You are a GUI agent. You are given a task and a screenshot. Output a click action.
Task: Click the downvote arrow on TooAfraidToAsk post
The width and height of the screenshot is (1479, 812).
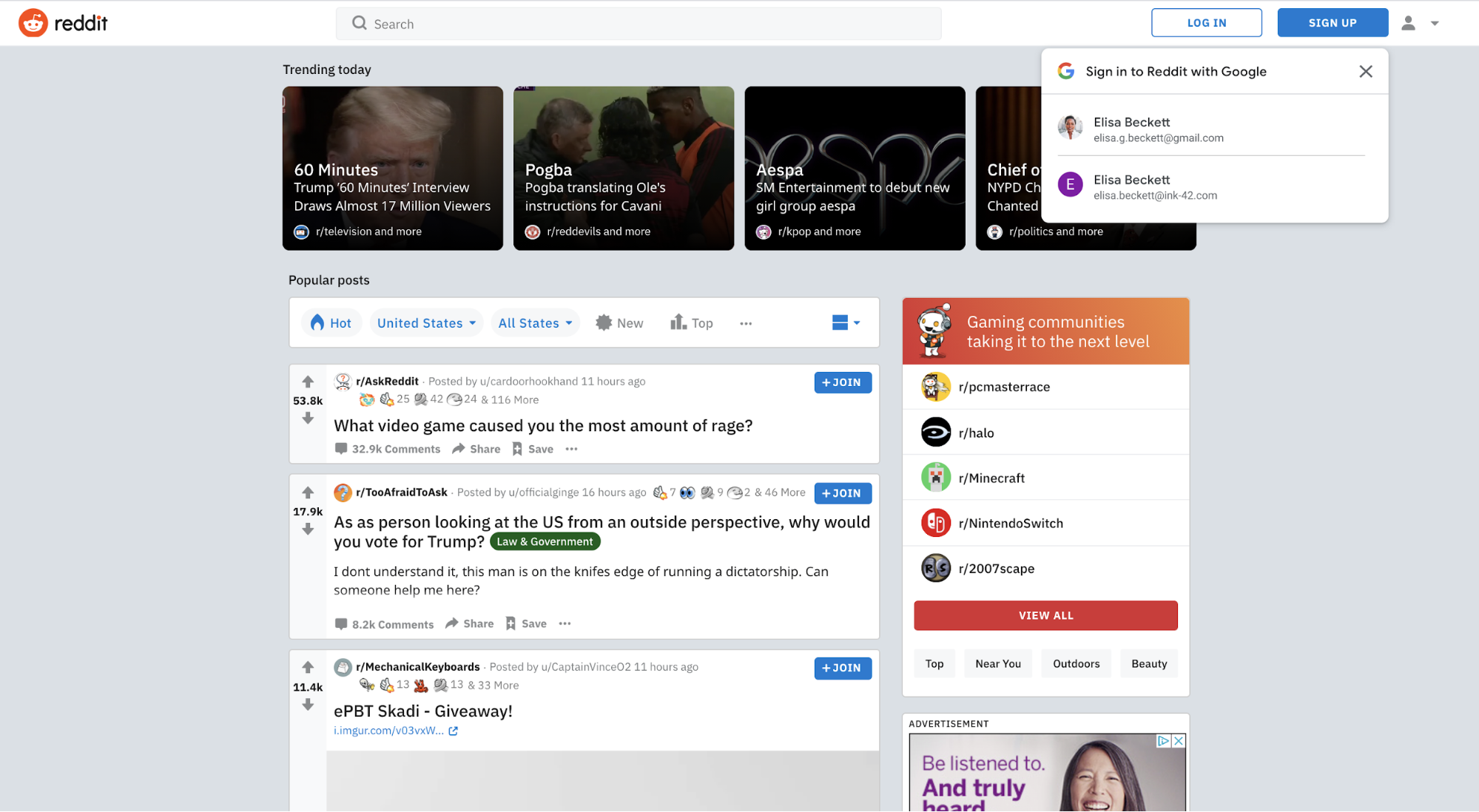tap(307, 529)
